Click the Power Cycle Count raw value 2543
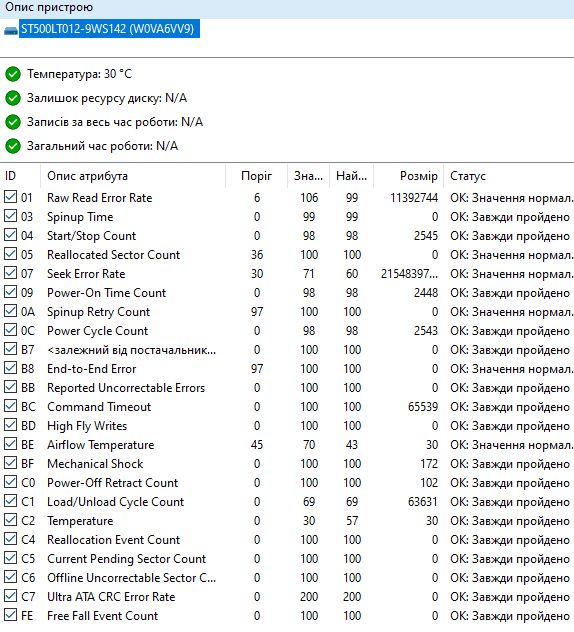 click(426, 331)
